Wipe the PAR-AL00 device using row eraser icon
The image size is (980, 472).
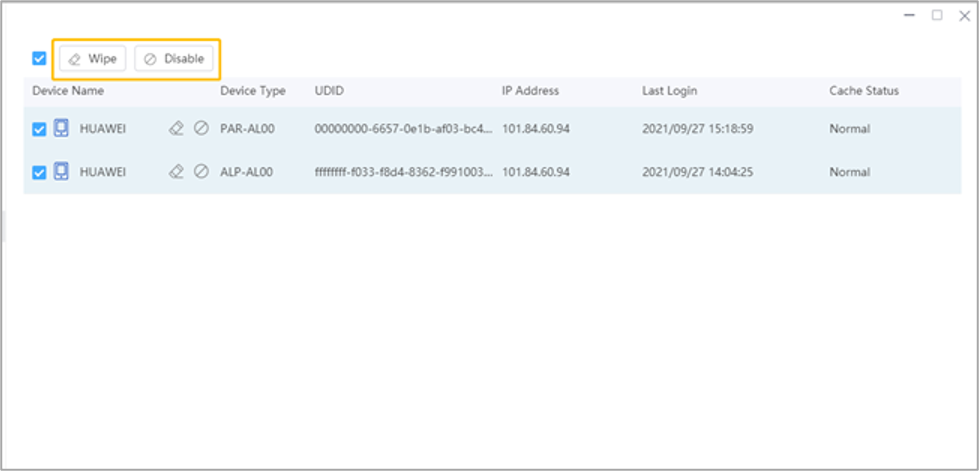pos(176,129)
